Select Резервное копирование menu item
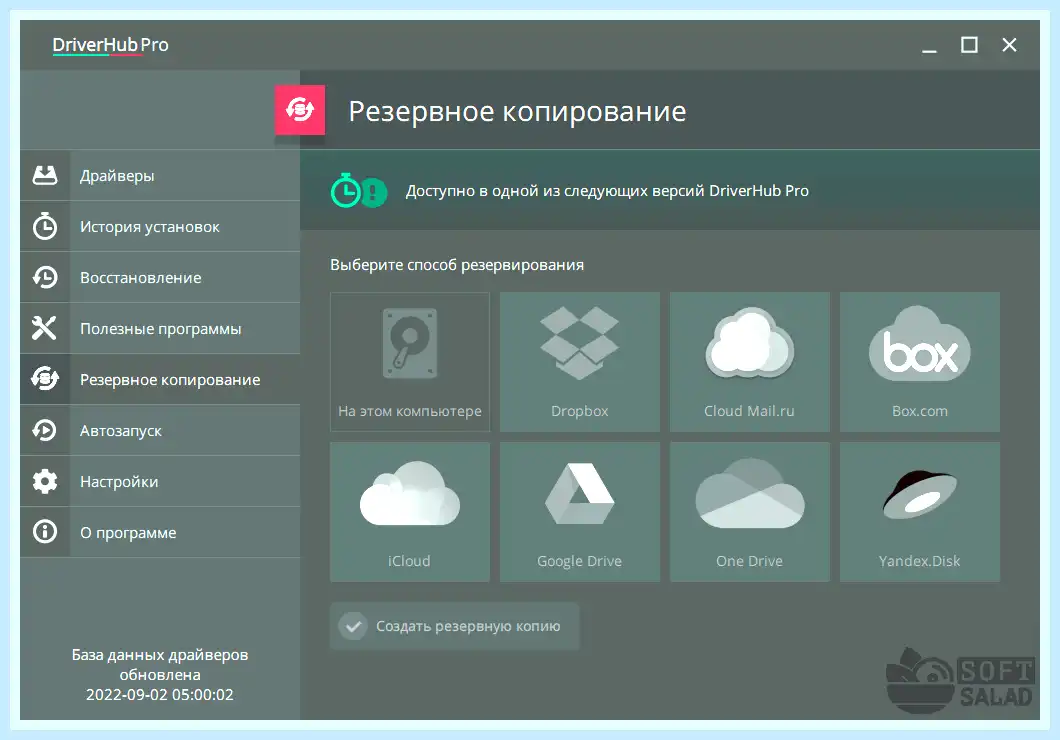The image size is (1060, 740). [160, 379]
